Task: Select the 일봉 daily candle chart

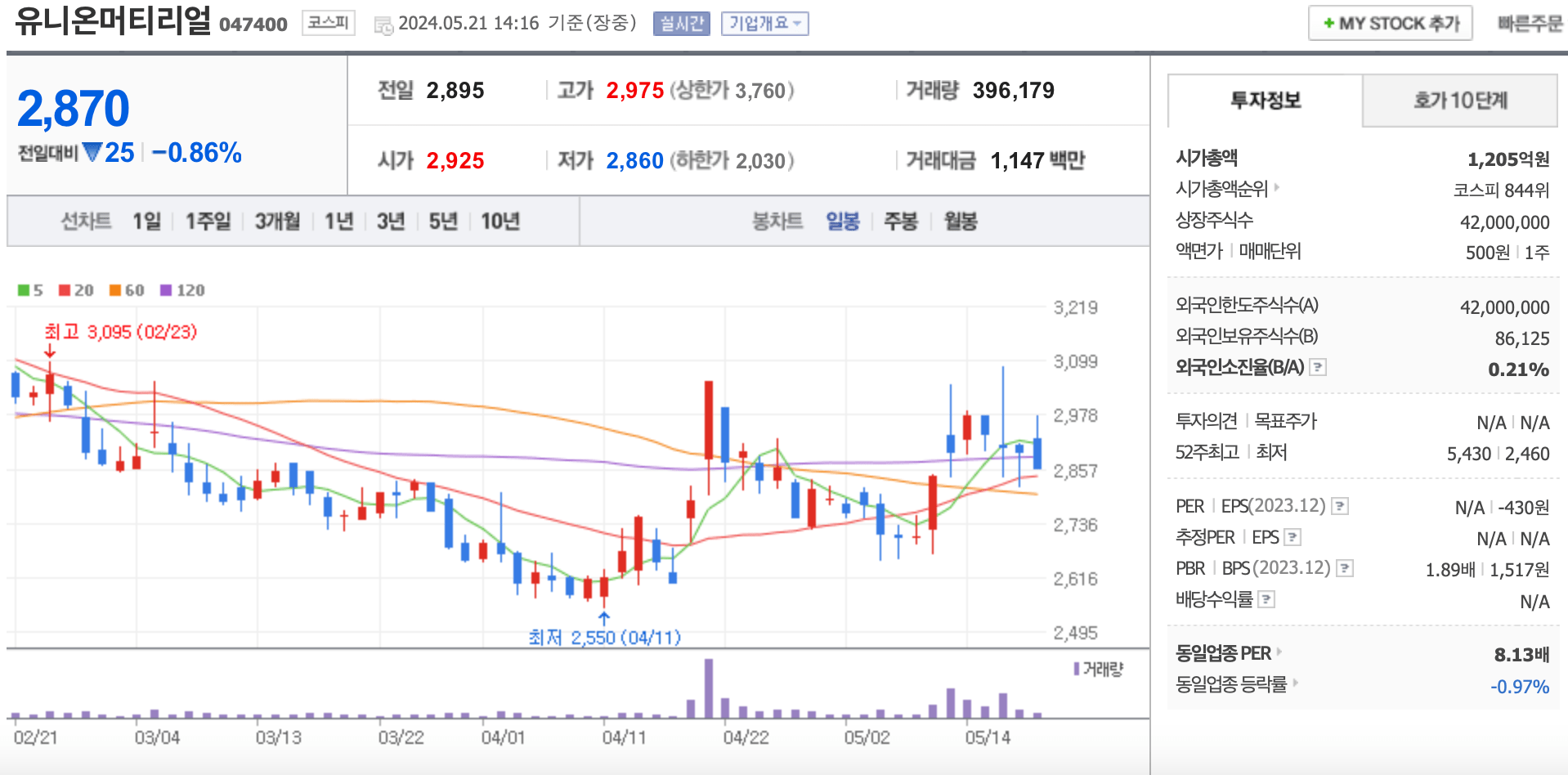Action: [x=843, y=222]
